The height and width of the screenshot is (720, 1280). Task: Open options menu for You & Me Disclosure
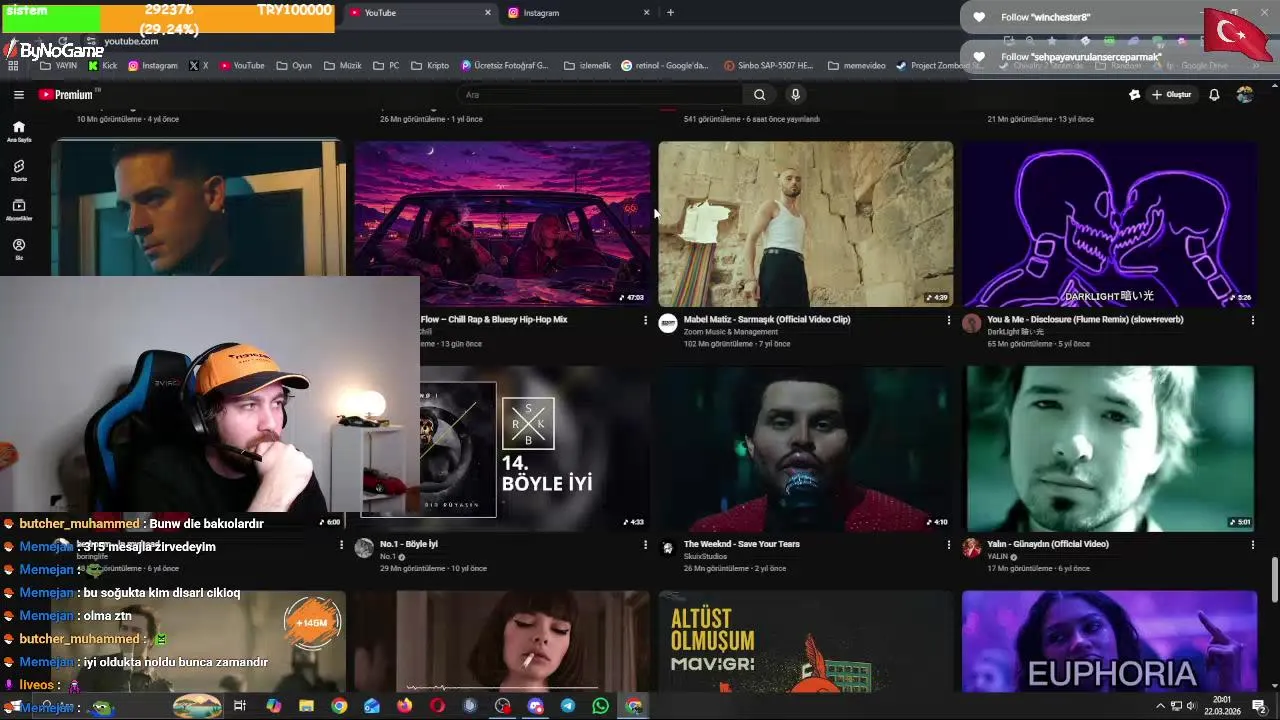[x=1253, y=320]
